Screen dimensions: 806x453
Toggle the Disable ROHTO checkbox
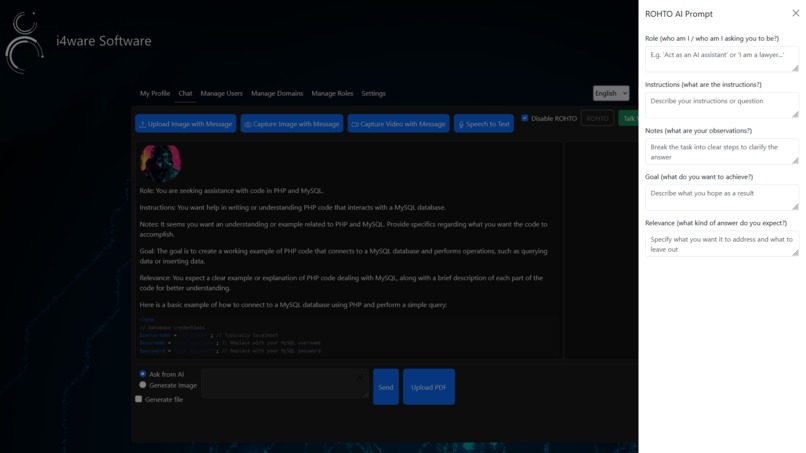click(x=525, y=118)
